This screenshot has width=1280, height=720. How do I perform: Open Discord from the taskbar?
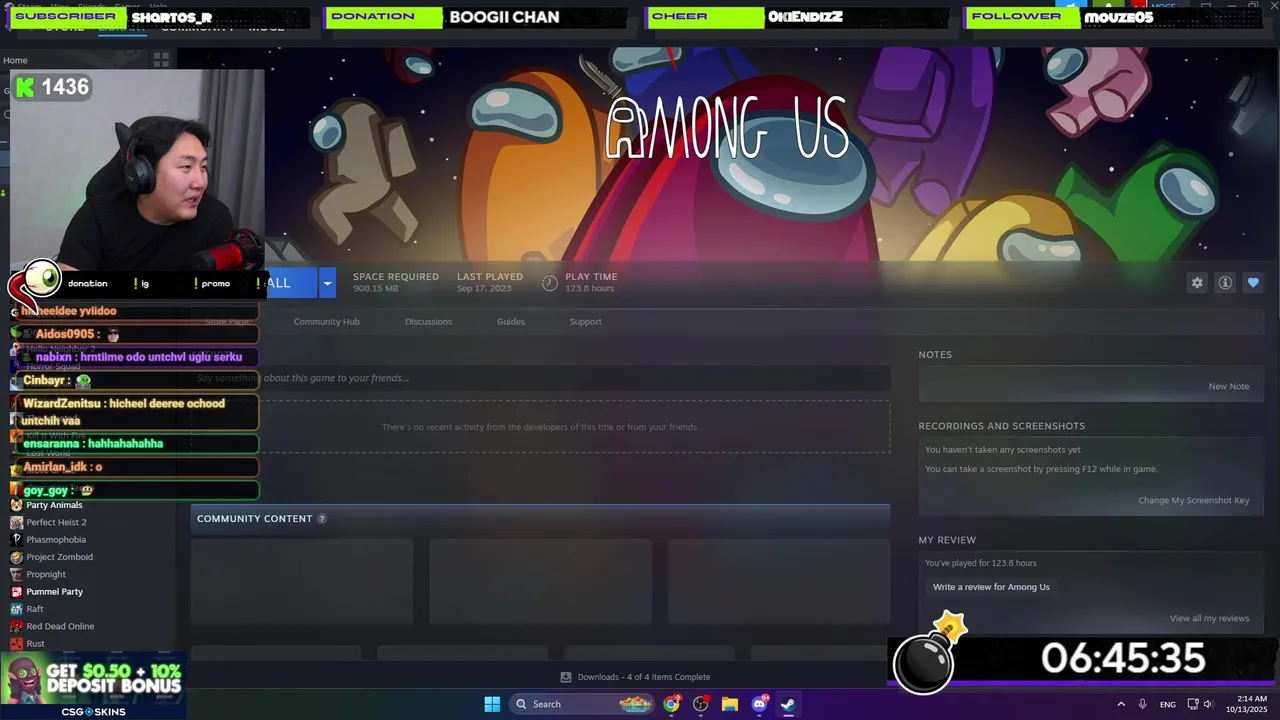[x=759, y=704]
